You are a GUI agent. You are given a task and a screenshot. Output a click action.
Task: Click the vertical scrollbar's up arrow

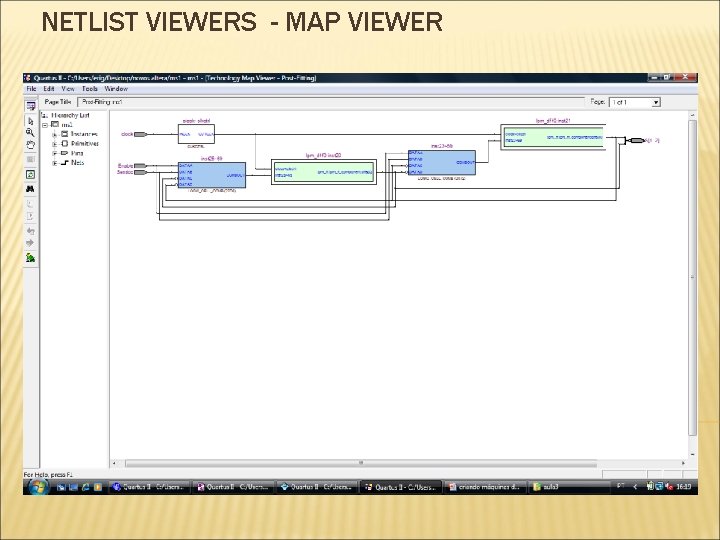pyautogui.click(x=692, y=115)
